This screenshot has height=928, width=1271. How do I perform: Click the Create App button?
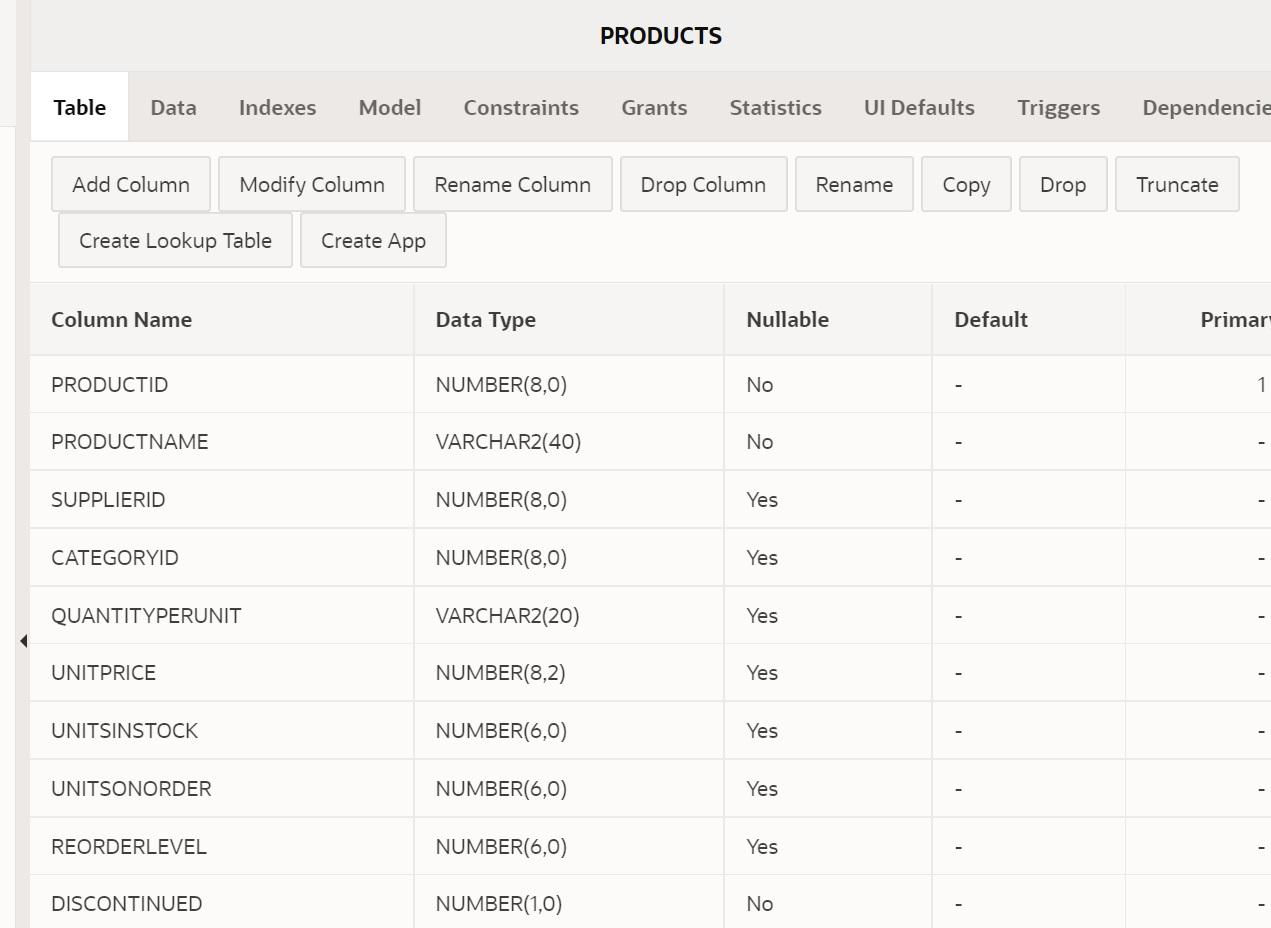pyautogui.click(x=373, y=240)
